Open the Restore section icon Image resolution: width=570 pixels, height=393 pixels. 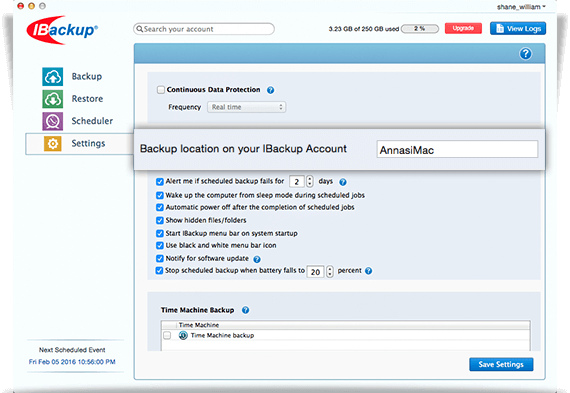[x=53, y=99]
